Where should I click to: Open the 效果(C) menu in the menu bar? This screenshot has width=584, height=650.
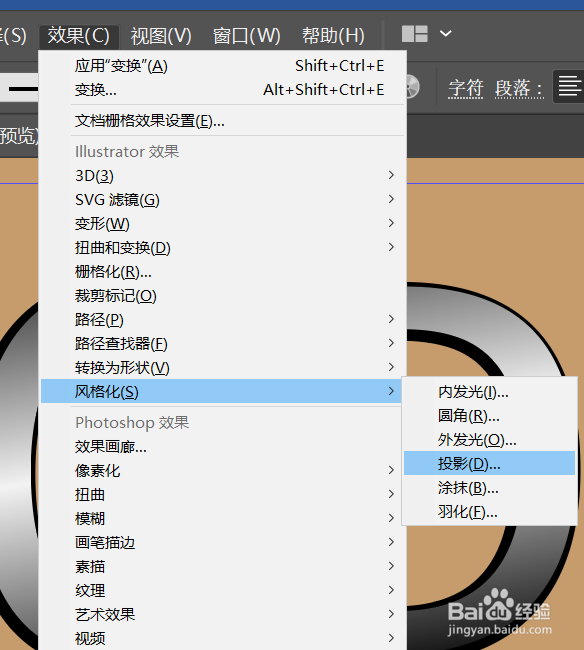click(x=79, y=36)
